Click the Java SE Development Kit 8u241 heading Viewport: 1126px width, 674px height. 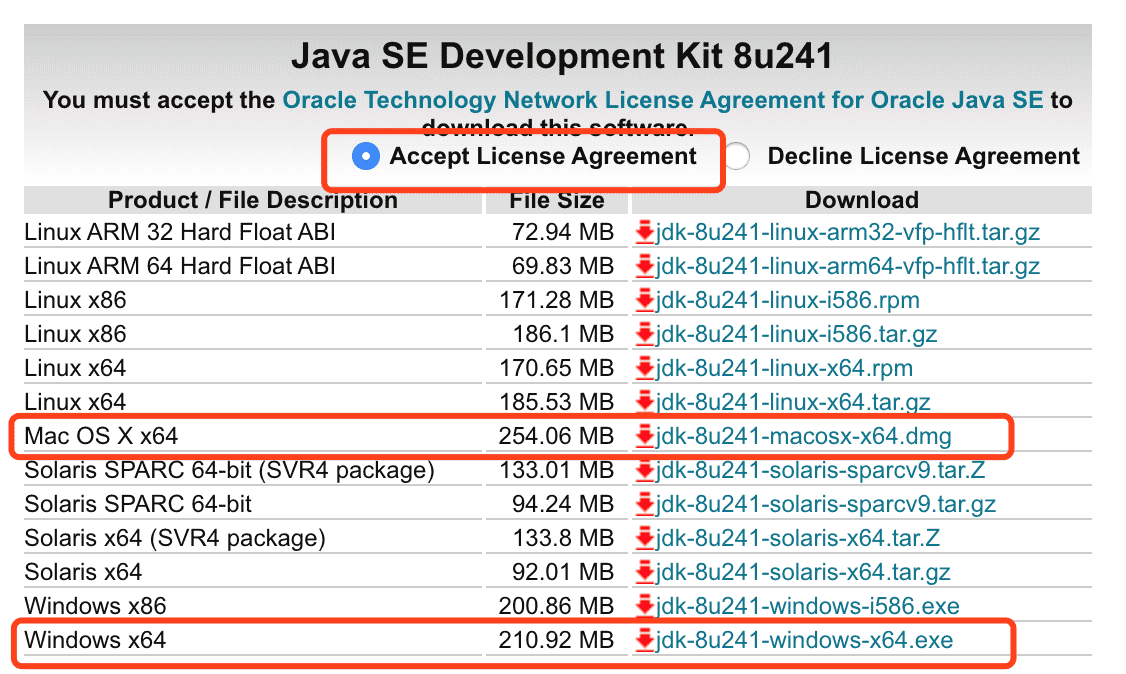click(x=562, y=56)
